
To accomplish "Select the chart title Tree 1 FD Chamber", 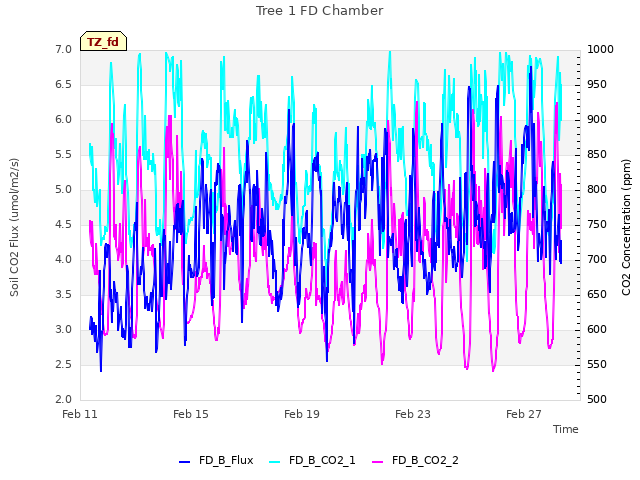I will click(x=320, y=11).
